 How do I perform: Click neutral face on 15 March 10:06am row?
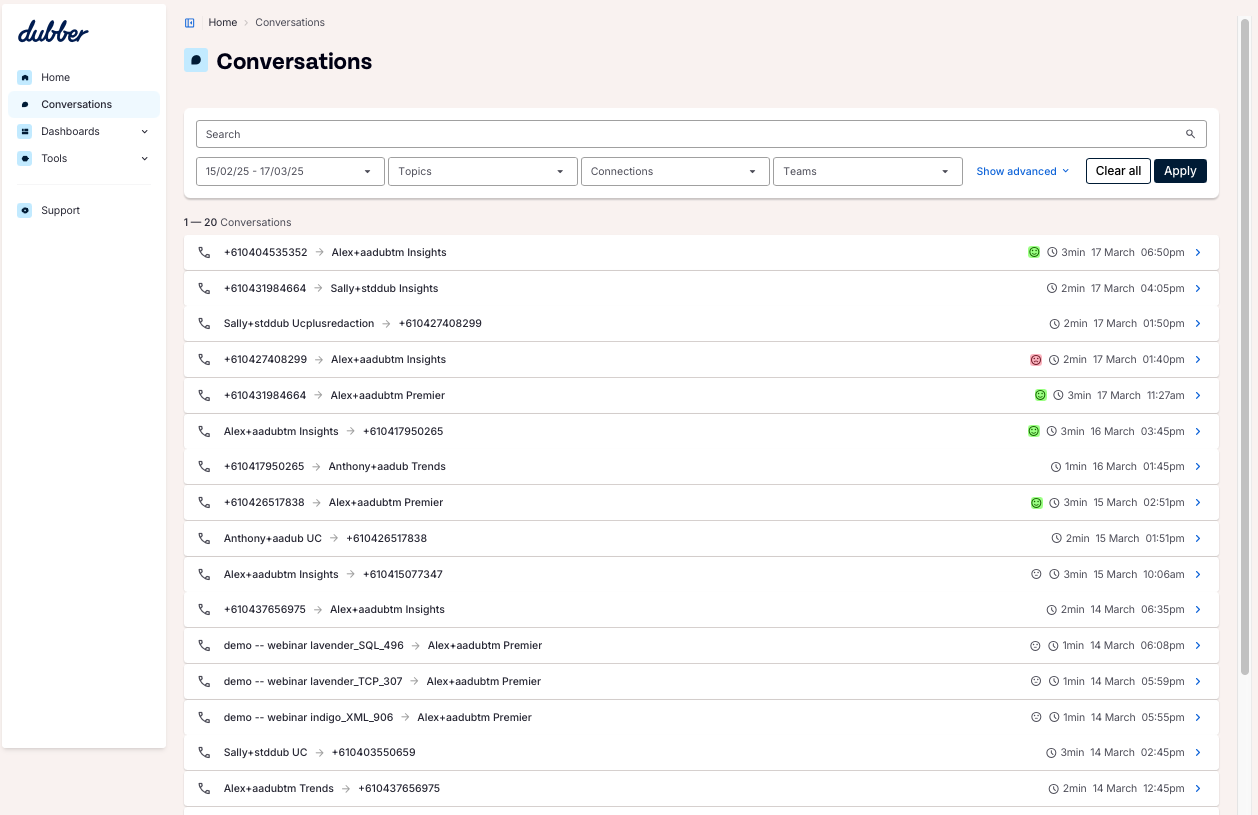pos(1036,574)
